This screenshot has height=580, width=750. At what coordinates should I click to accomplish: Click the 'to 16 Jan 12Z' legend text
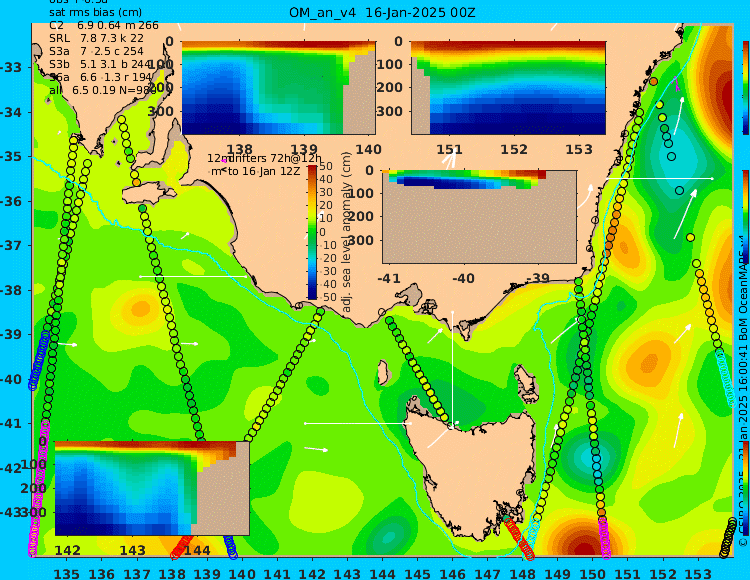tap(264, 171)
